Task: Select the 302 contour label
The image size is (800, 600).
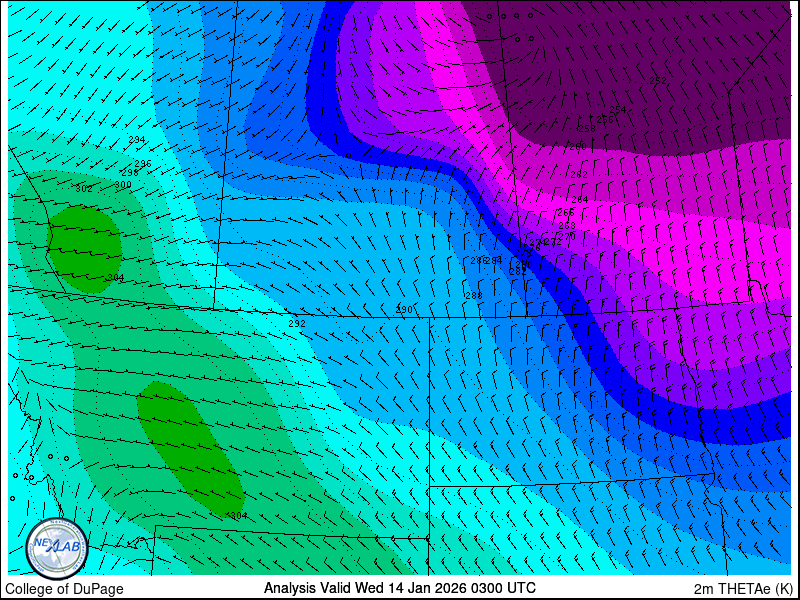Action: coord(84,189)
